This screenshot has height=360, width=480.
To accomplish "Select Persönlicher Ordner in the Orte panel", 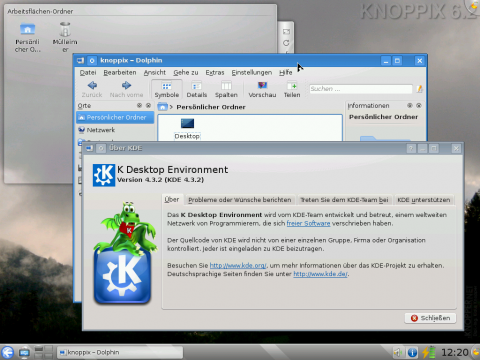I will click(115, 117).
